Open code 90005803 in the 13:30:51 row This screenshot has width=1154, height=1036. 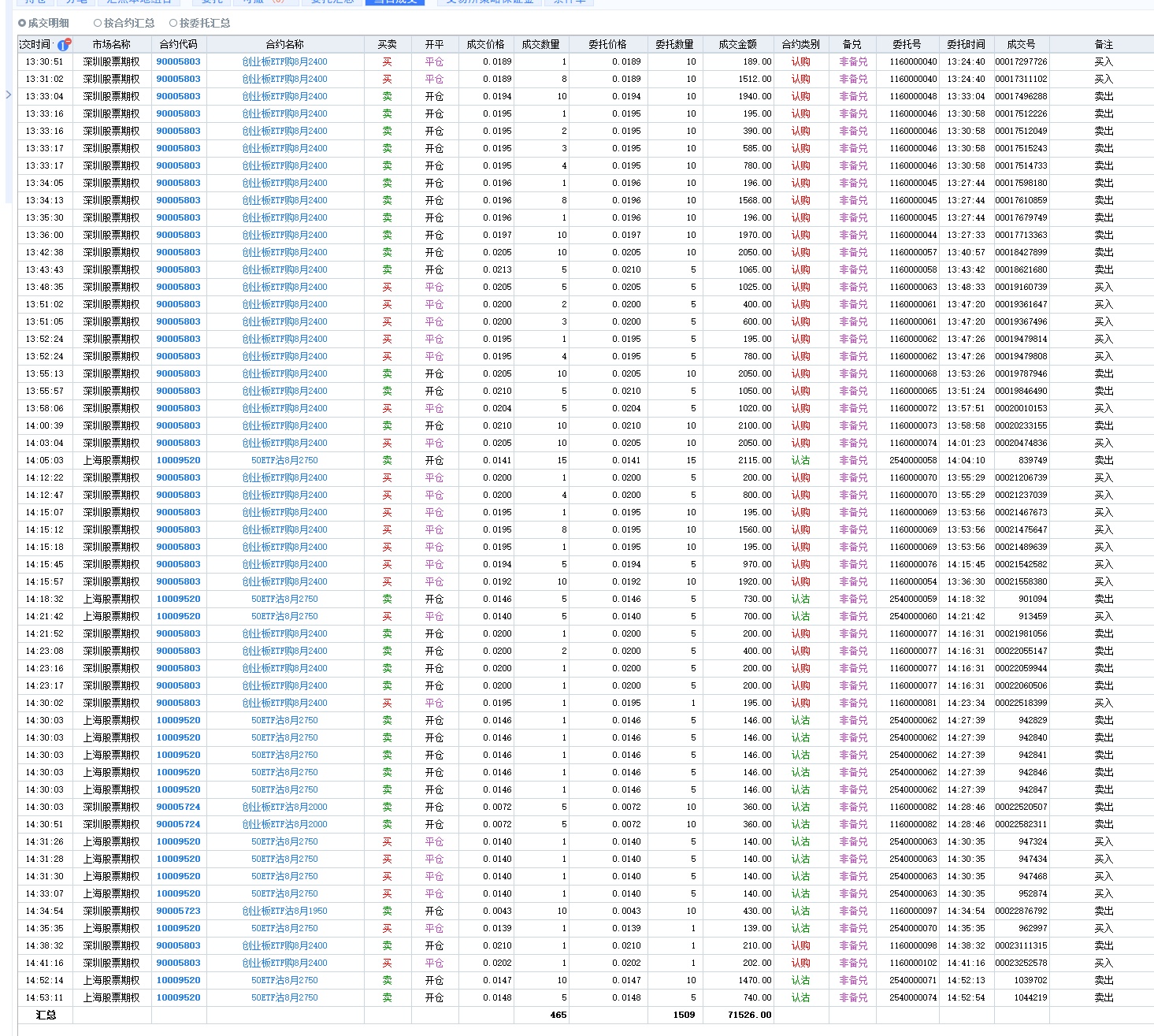178,61
